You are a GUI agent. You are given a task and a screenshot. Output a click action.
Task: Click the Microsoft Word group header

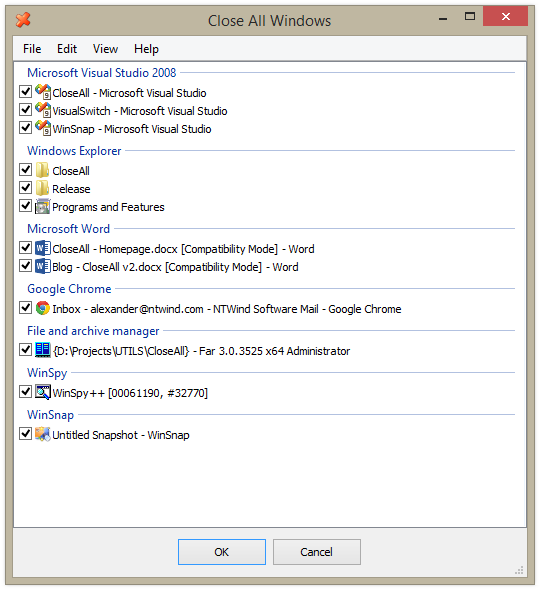point(68,229)
